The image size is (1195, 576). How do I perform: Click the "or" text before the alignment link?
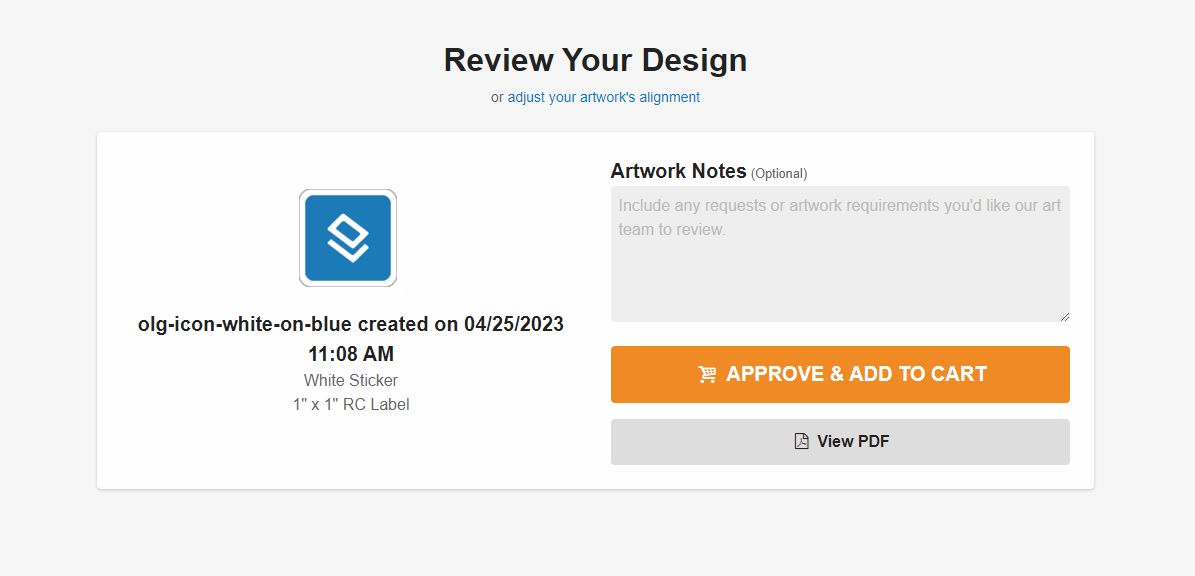point(497,97)
